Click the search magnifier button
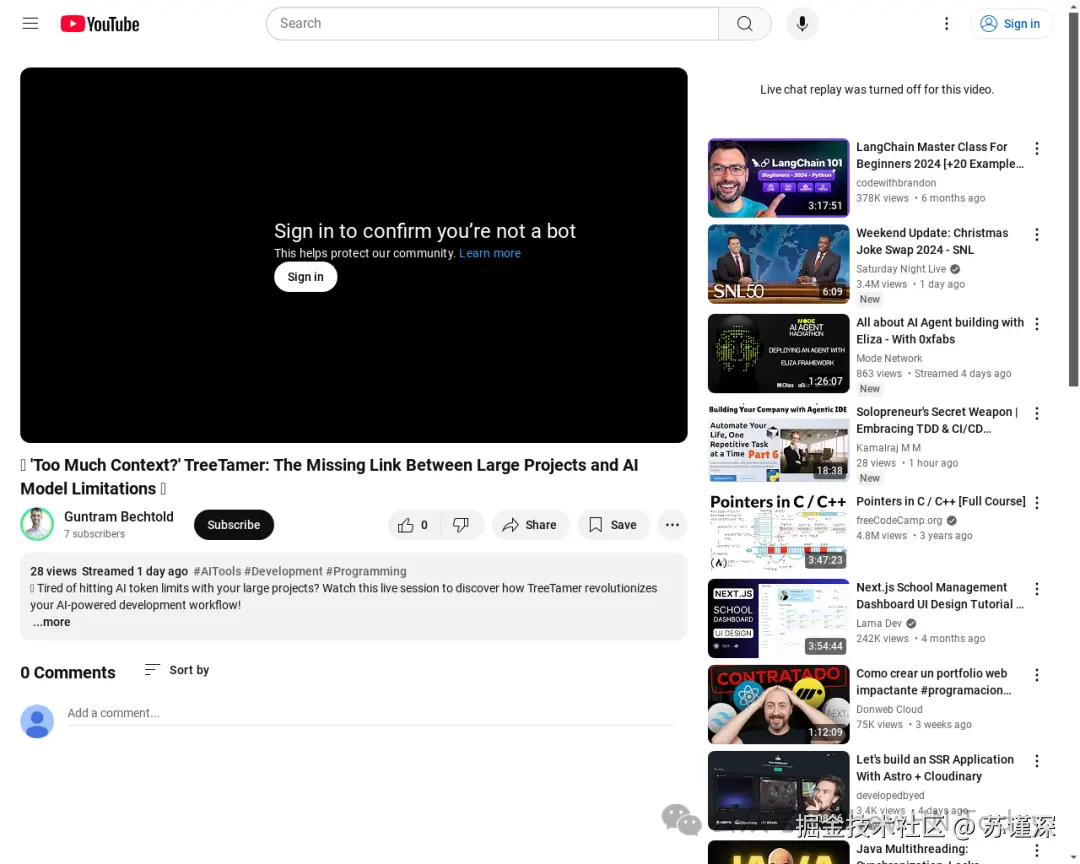The image size is (1080, 864). click(745, 23)
